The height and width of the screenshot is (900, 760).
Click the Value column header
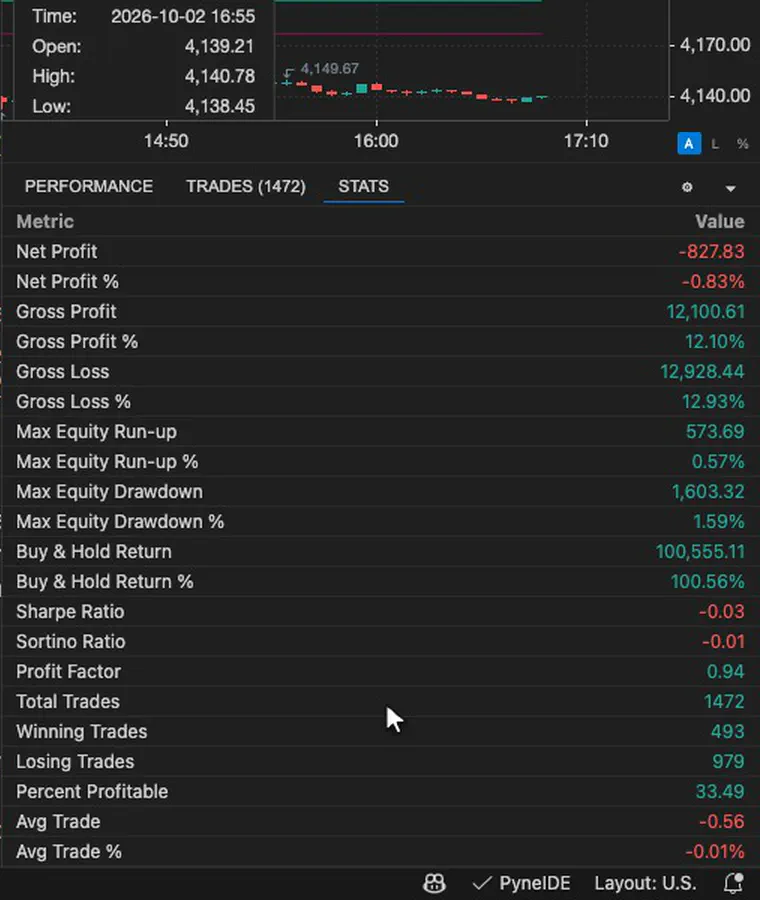point(720,222)
